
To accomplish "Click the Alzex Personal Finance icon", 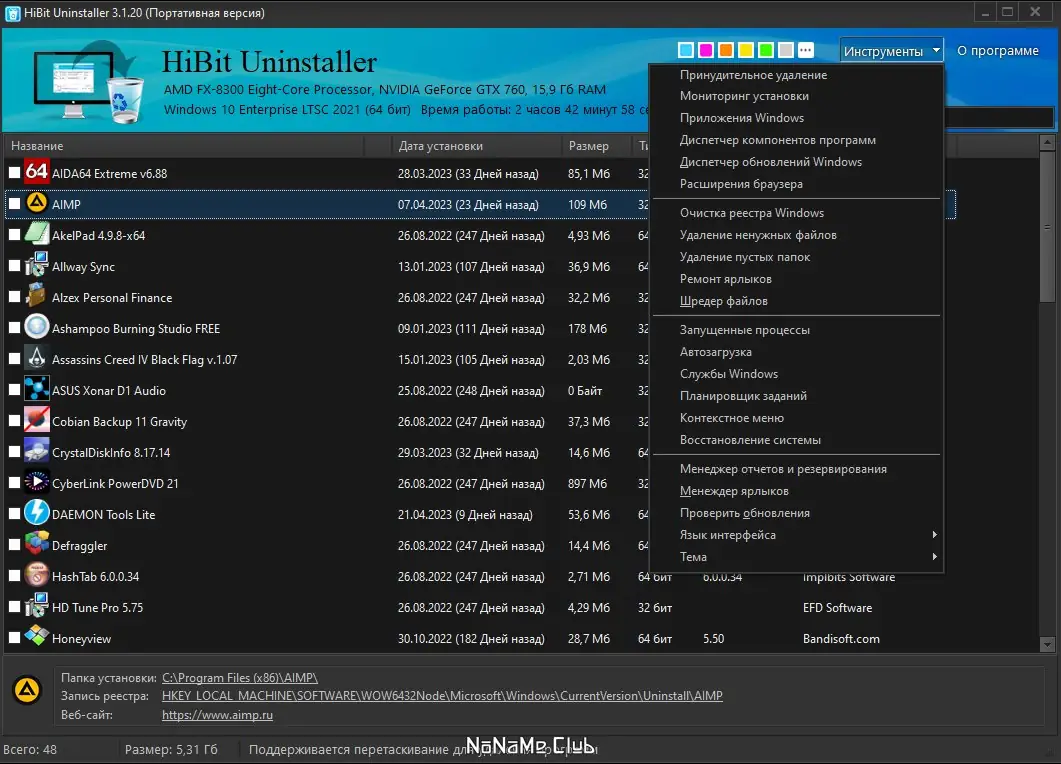I will [37, 296].
